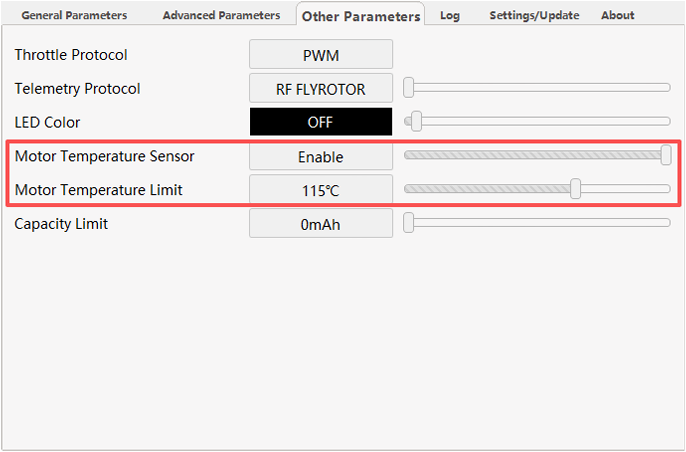The height and width of the screenshot is (452, 686).
Task: Click the black LED Color OFF swatch
Action: (x=320, y=122)
